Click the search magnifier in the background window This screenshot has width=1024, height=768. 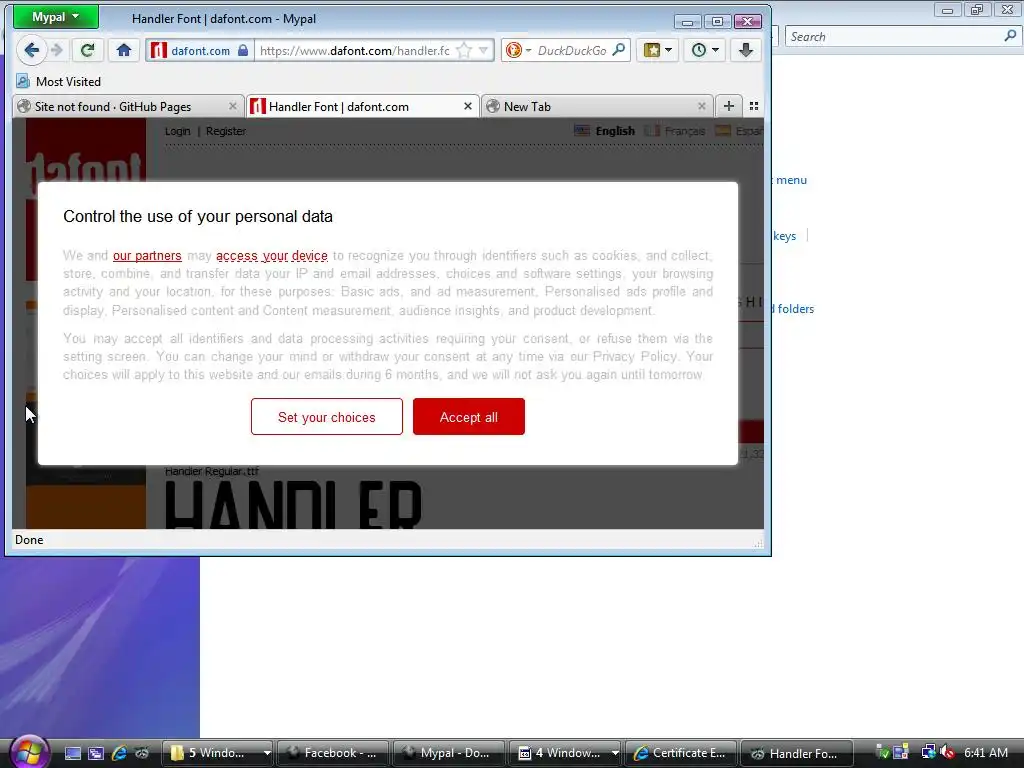click(x=1010, y=36)
